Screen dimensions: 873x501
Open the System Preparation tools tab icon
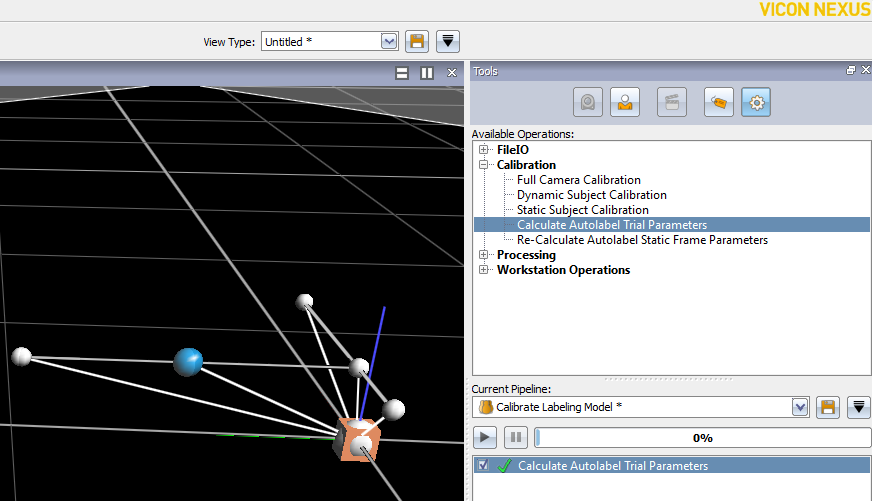[x=588, y=102]
